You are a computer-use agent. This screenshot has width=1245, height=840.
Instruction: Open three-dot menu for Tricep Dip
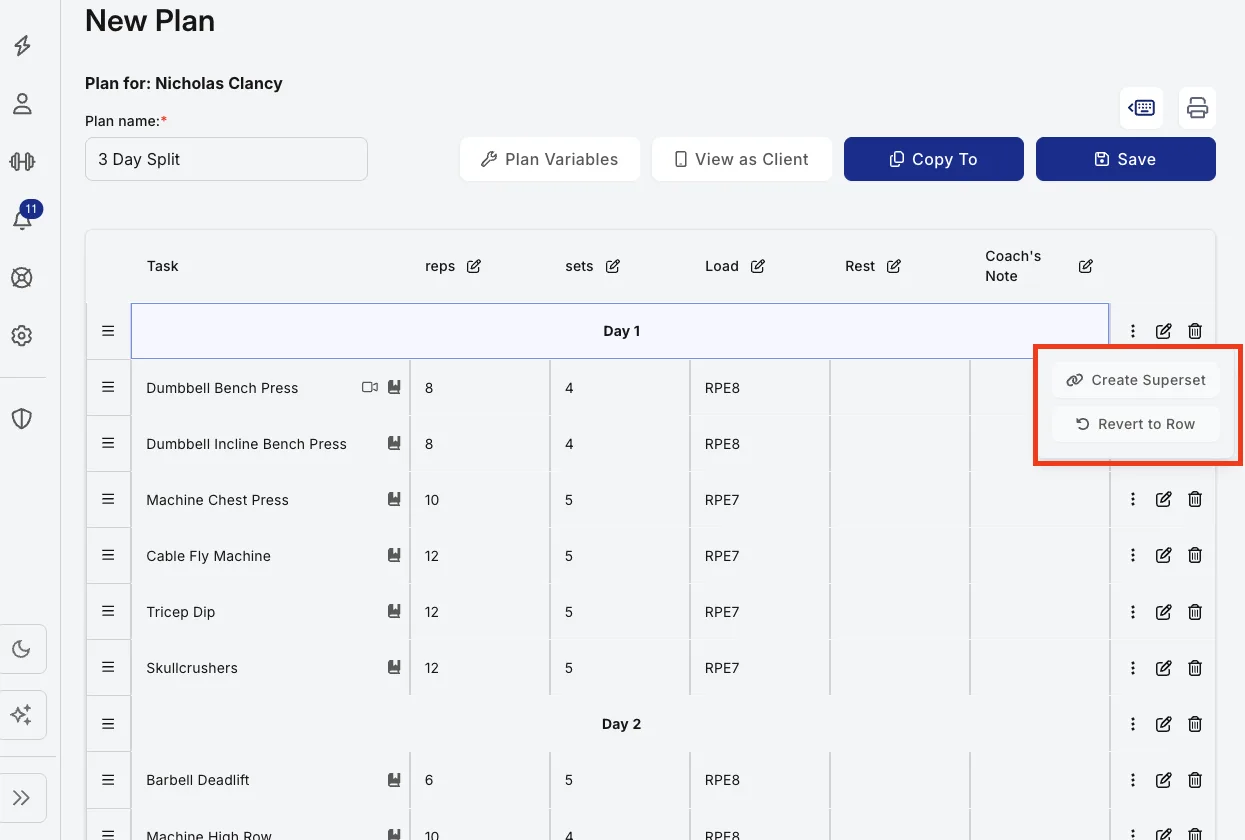pyautogui.click(x=1133, y=612)
